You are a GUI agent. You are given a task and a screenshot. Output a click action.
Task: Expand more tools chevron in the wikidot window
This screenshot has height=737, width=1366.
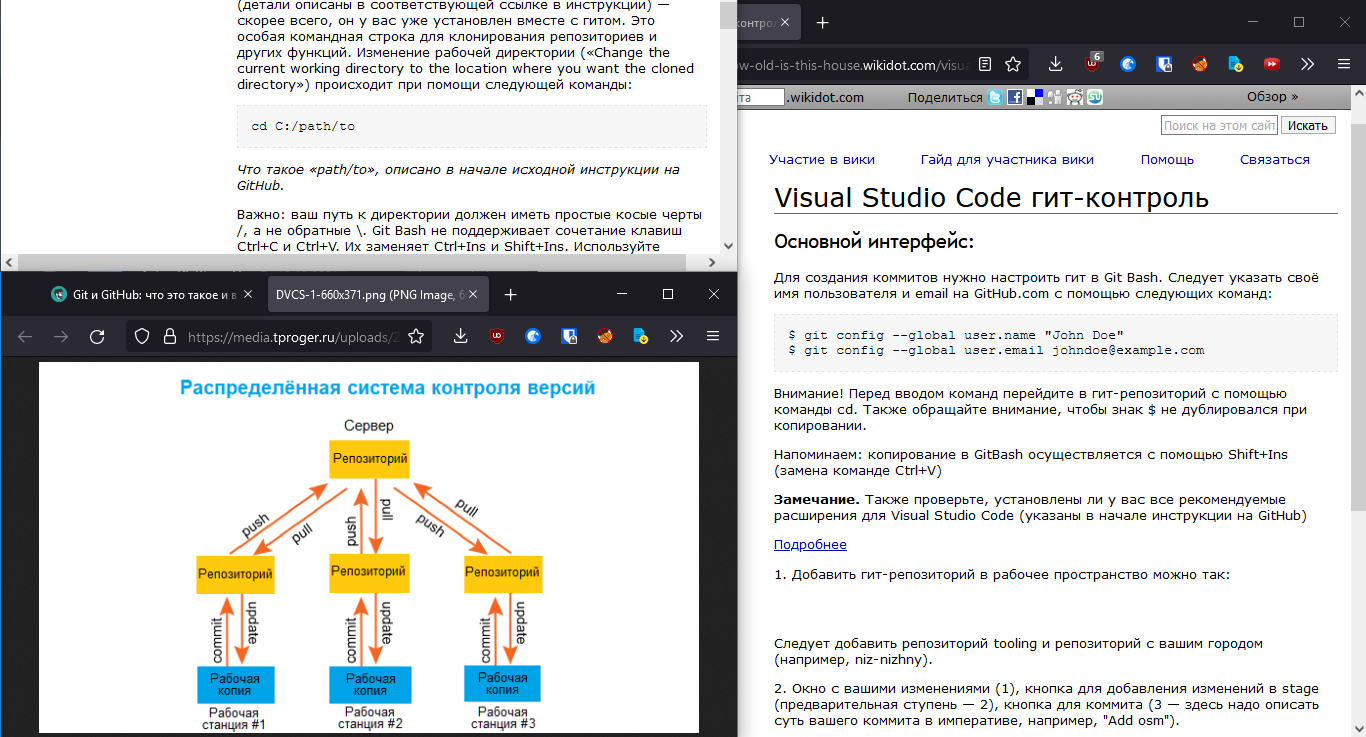click(1307, 64)
